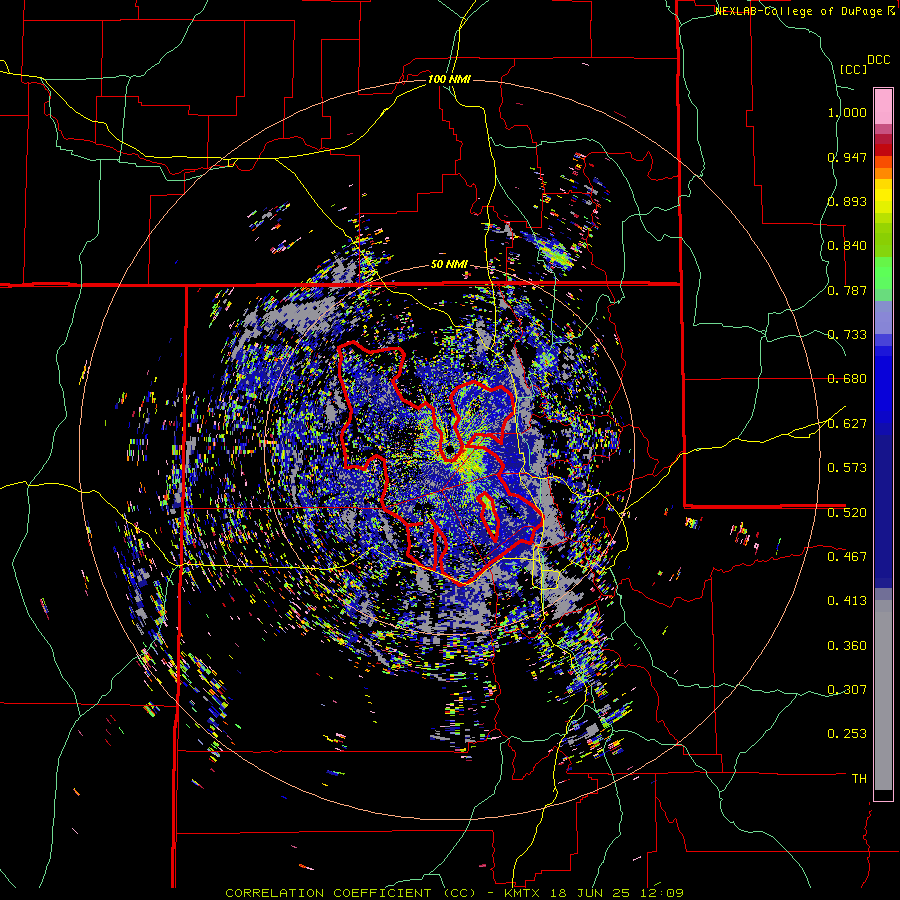Click the 18 JUN 25 date stamp
Image resolution: width=900 pixels, height=900 pixels.
coord(589,893)
